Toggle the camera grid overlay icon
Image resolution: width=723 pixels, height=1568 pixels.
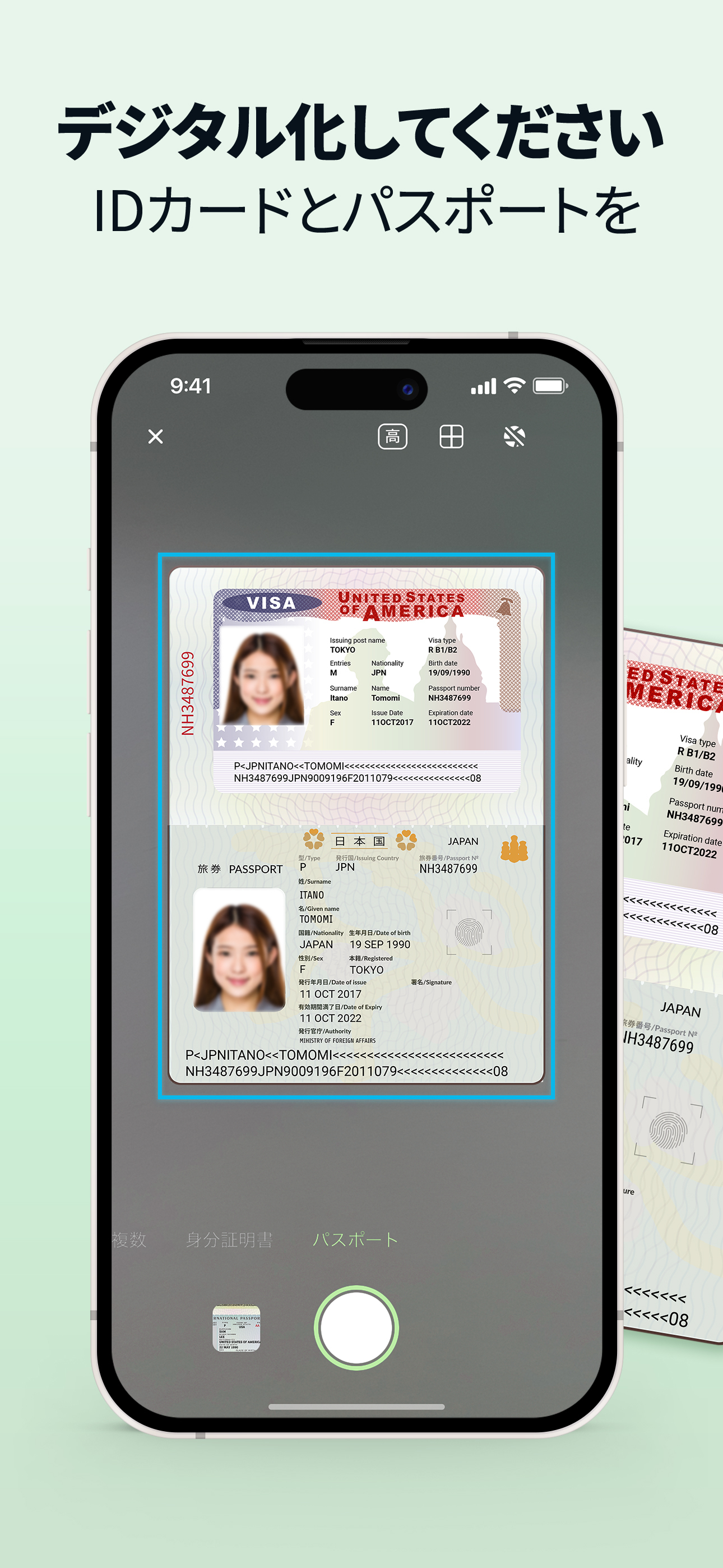click(x=451, y=436)
